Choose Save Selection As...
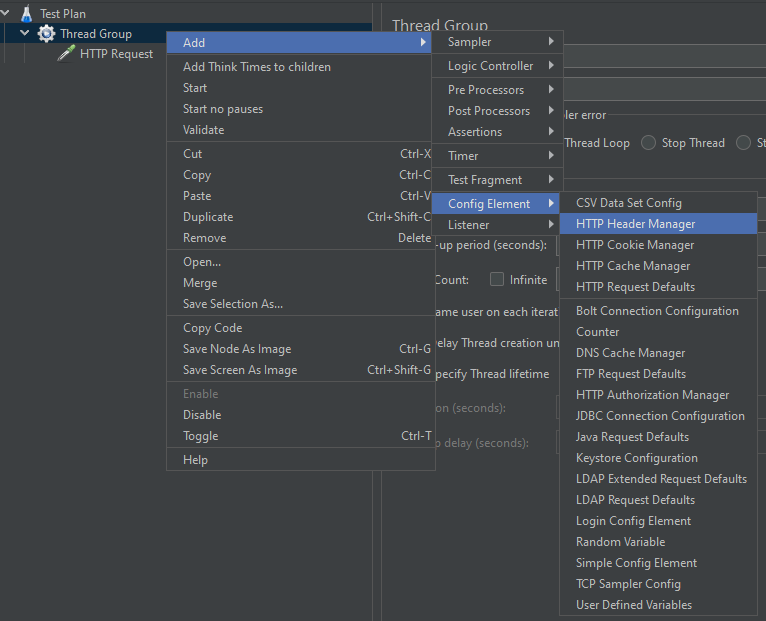Screen dimensions: 766x621 [300, 304]
